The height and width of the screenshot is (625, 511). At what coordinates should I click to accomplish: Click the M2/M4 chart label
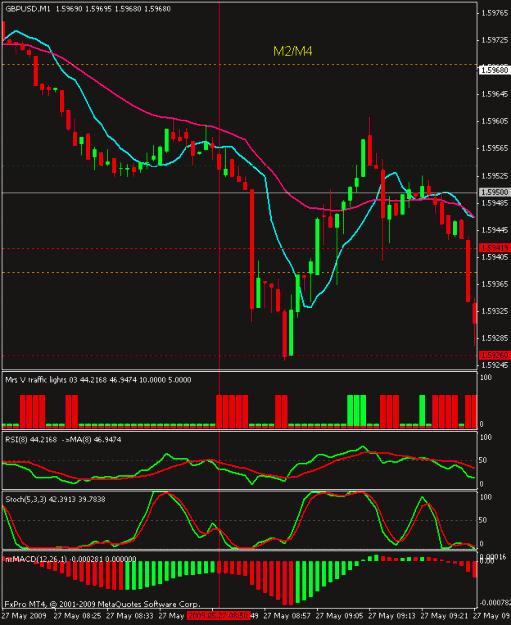pos(293,51)
